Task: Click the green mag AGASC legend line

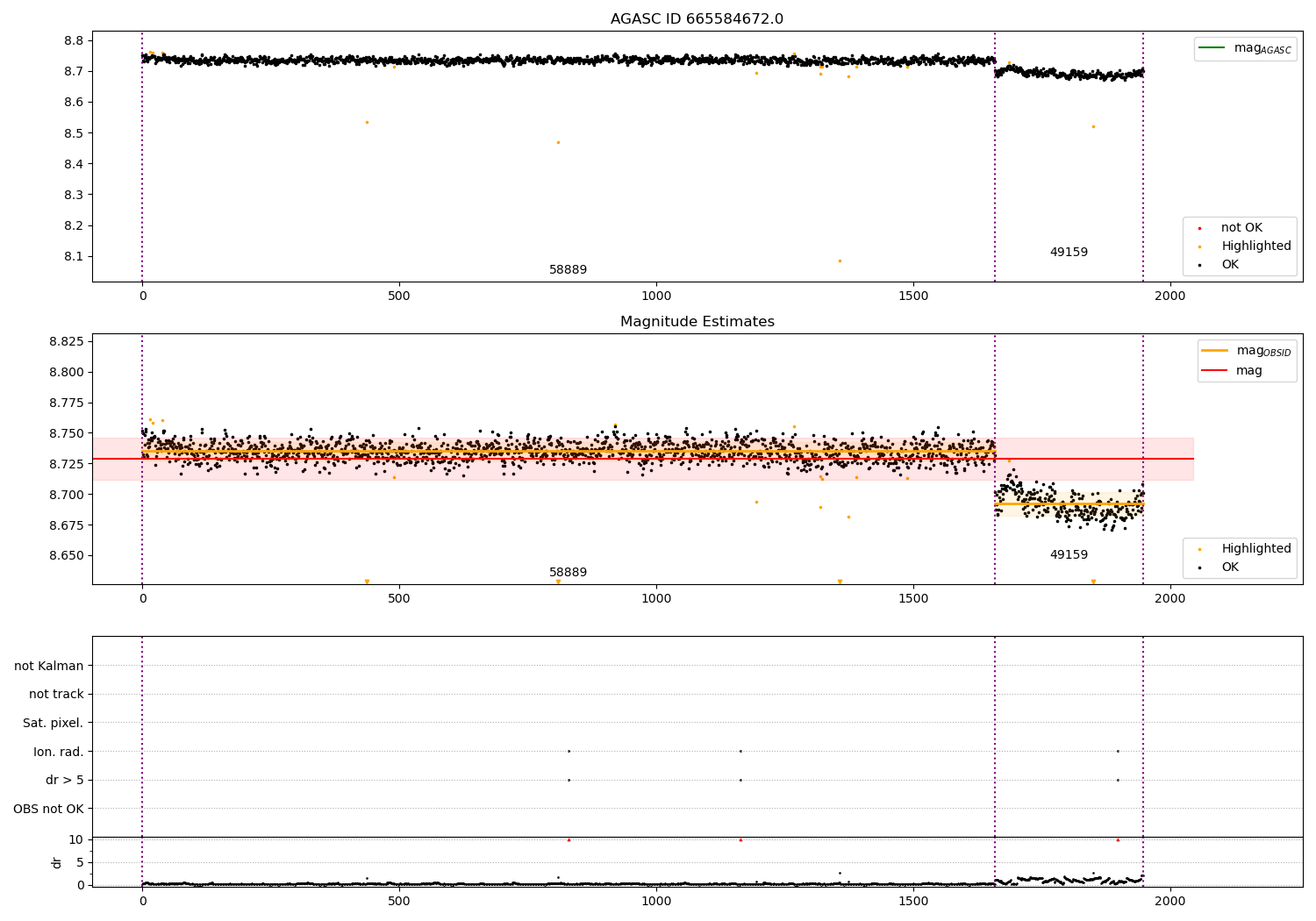Action: coord(1212,48)
